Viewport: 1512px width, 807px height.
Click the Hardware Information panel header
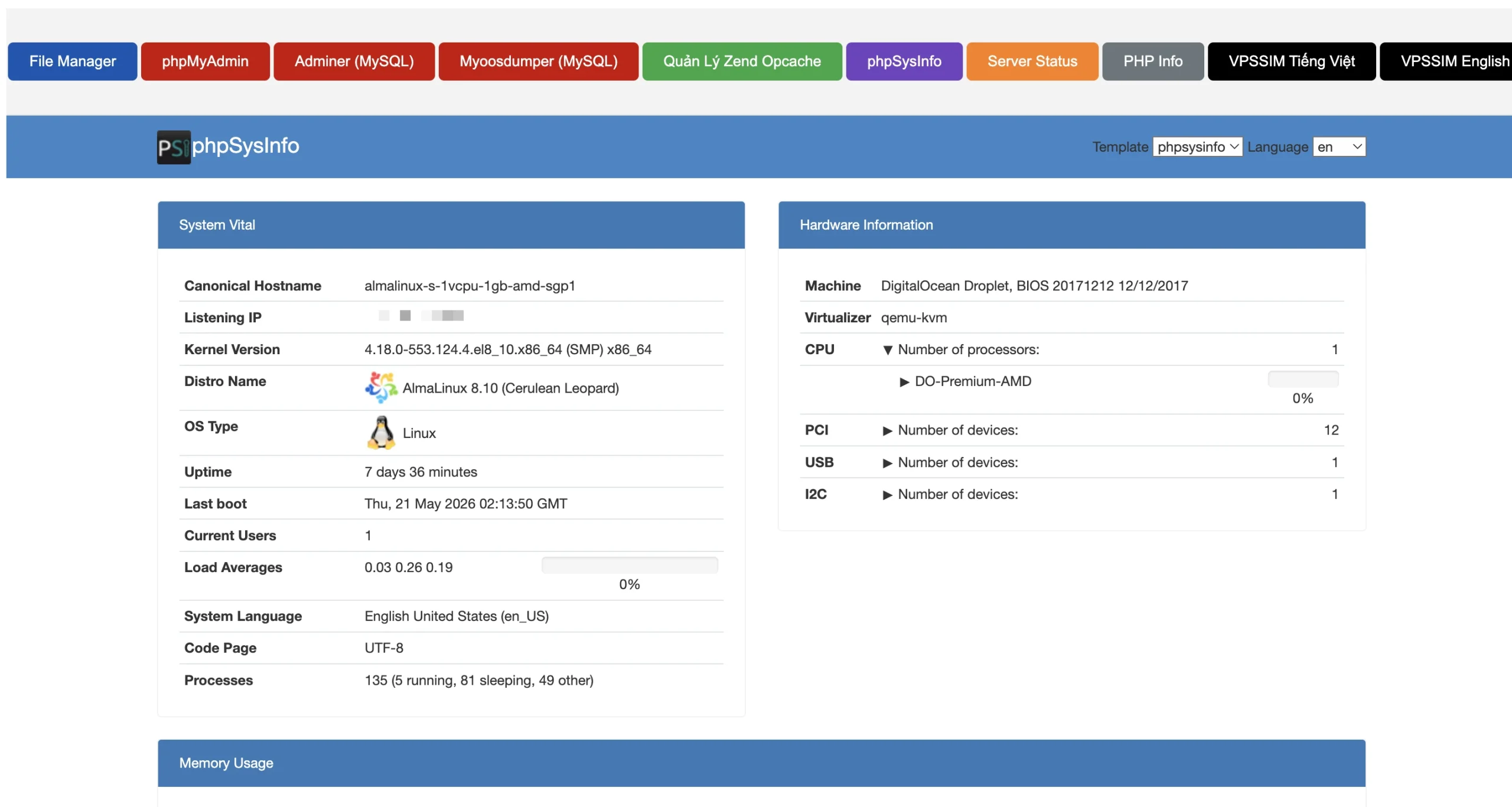(1071, 225)
